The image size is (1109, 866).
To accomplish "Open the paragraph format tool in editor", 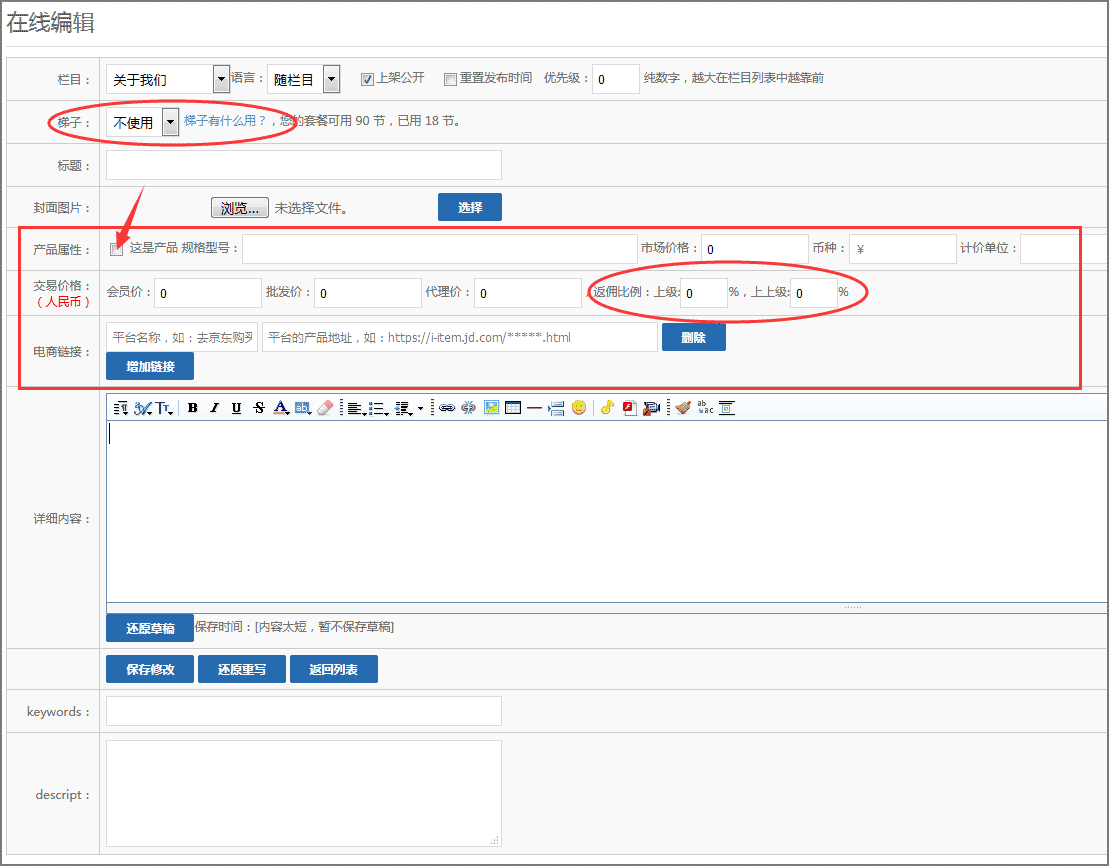I will (120, 408).
